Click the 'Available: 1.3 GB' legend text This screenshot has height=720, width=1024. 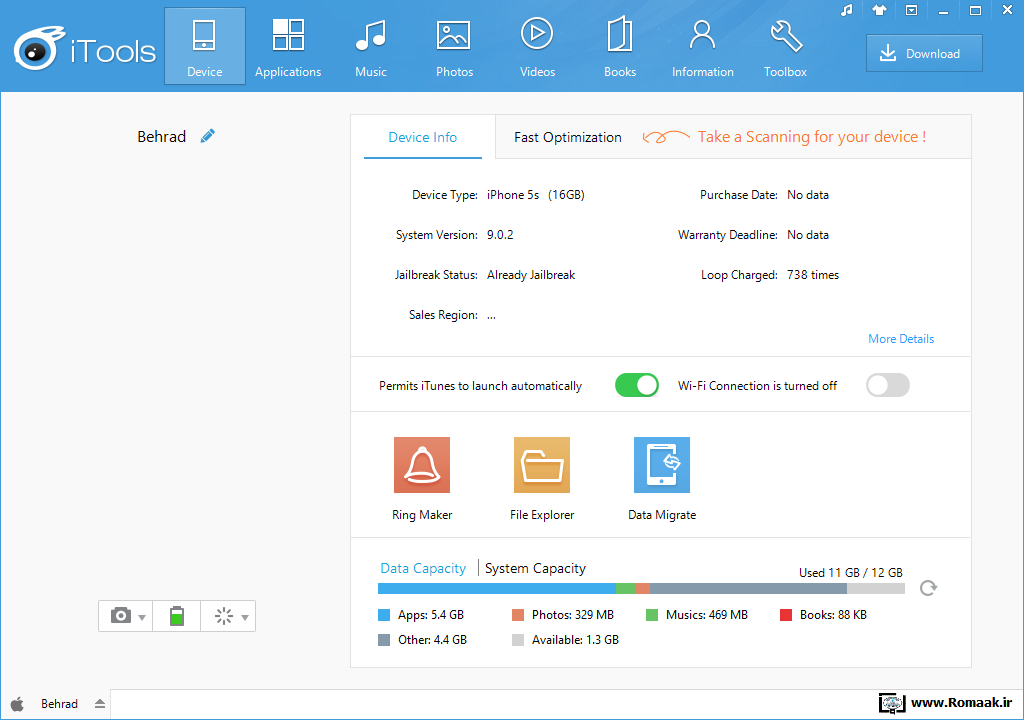[575, 640]
